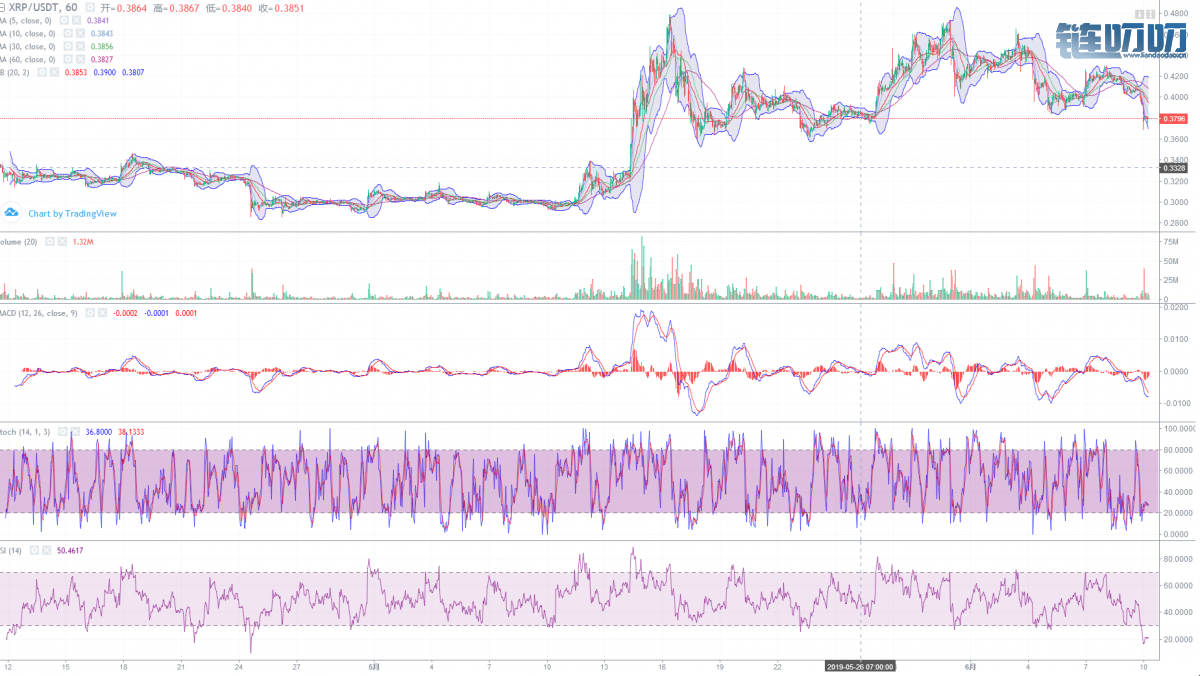Select the MACD (12, 26, close, 9) label
Viewport: 1200px width, 676px height.
pos(40,313)
